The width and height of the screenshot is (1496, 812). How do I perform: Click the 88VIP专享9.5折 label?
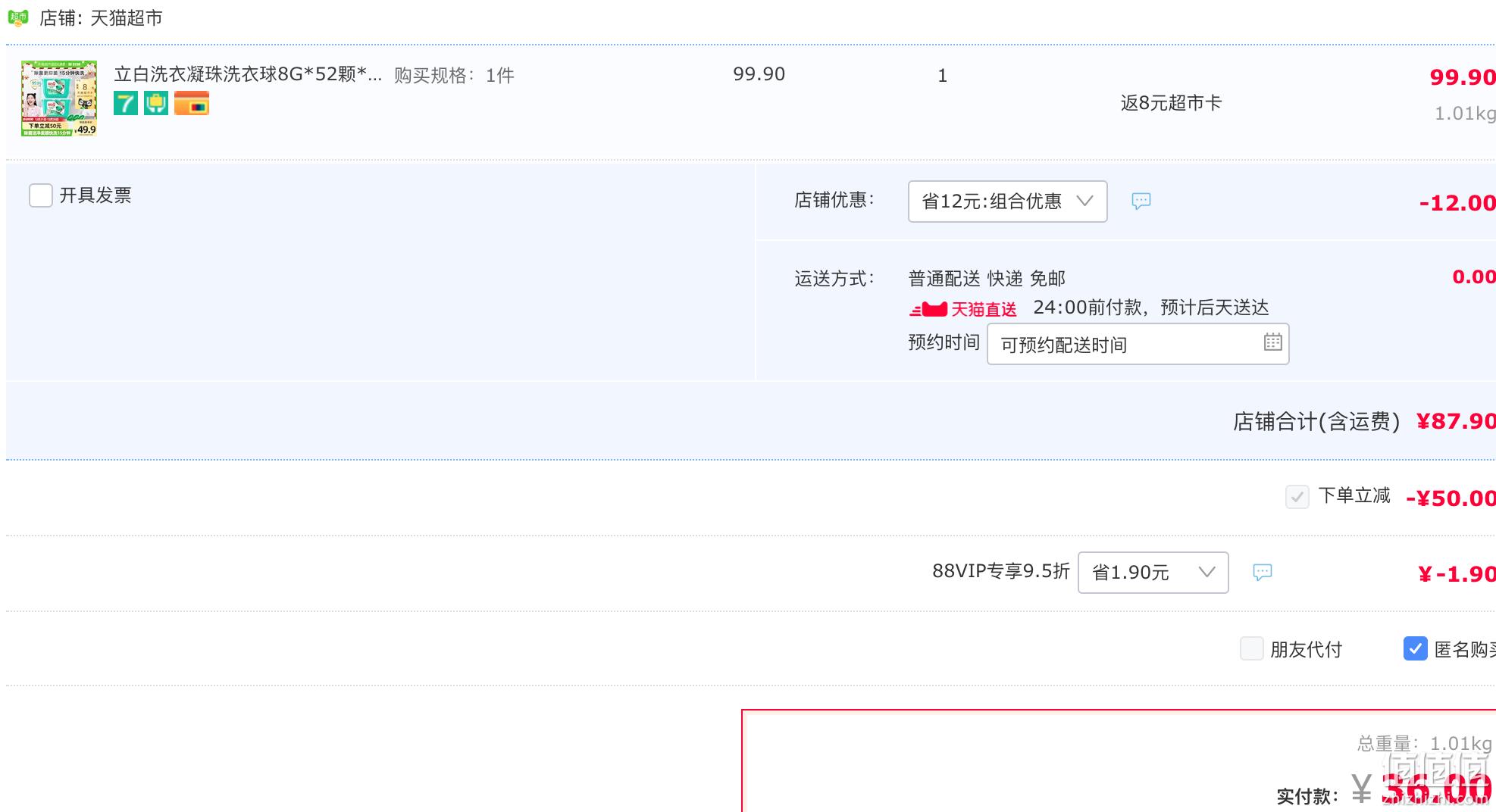[1000, 571]
